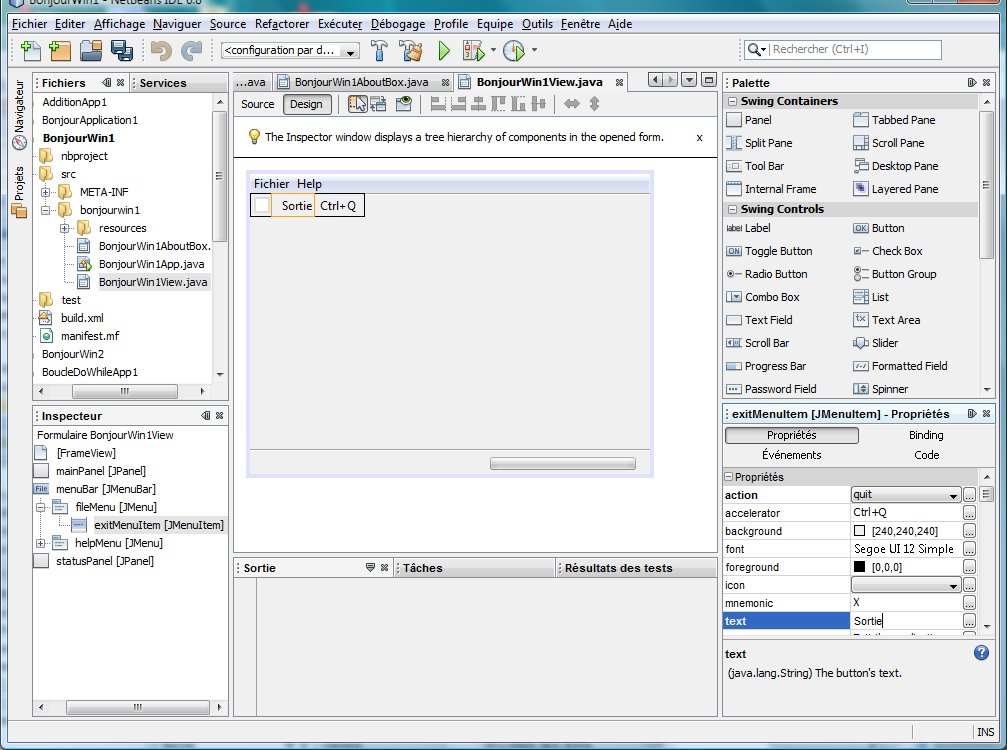Close the Inspector hint with the x
The image size is (1007, 750).
coord(699,137)
